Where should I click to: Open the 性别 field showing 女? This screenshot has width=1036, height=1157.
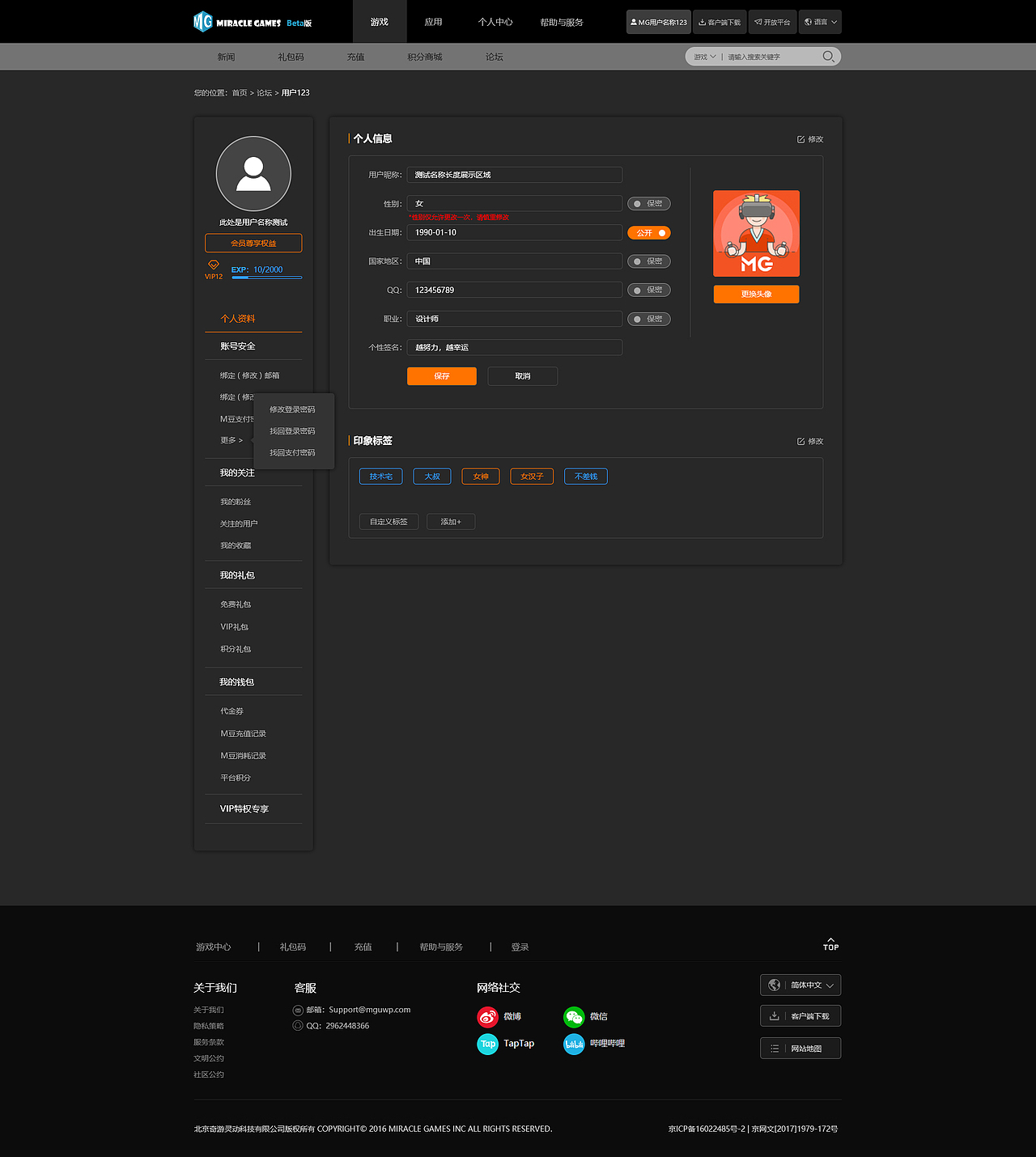[x=515, y=204]
